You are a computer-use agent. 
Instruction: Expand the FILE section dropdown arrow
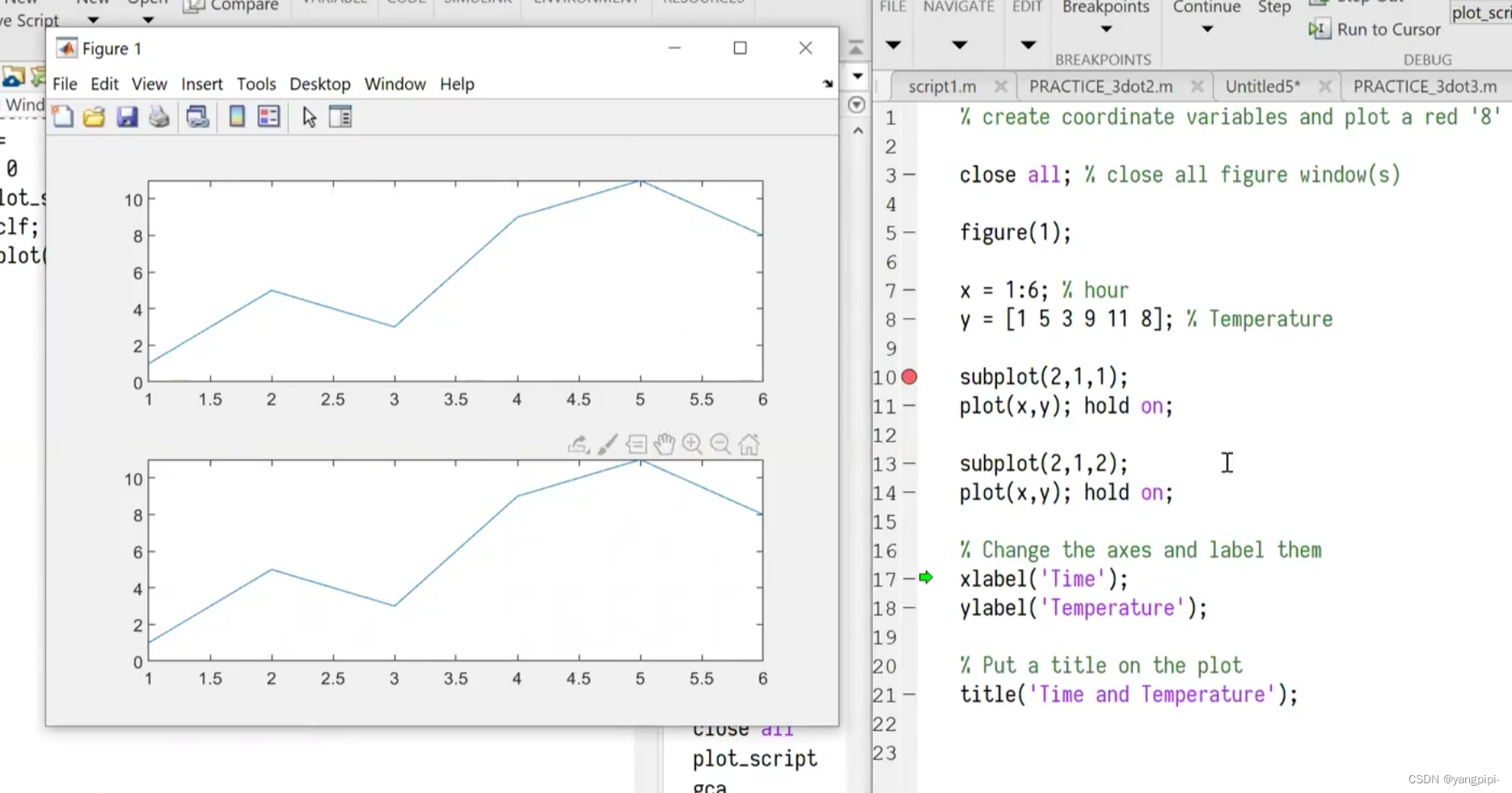(893, 45)
